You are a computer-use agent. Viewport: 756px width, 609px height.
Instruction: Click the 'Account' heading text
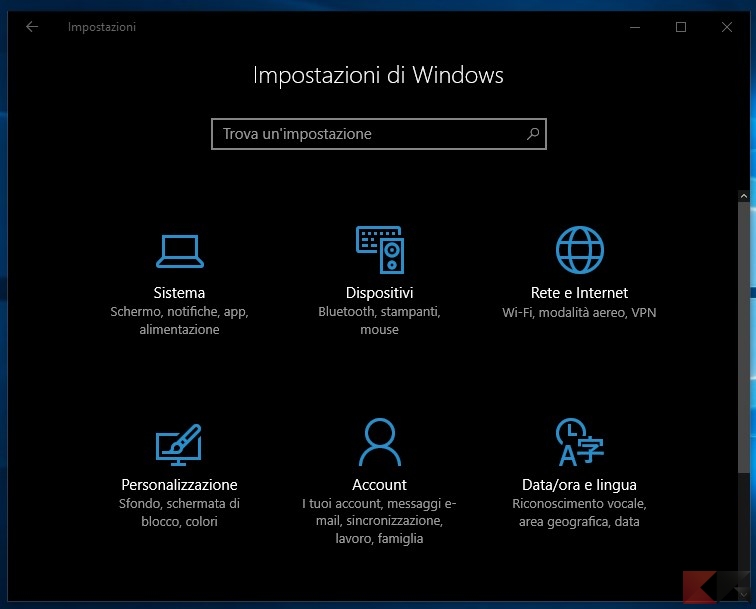tap(379, 485)
